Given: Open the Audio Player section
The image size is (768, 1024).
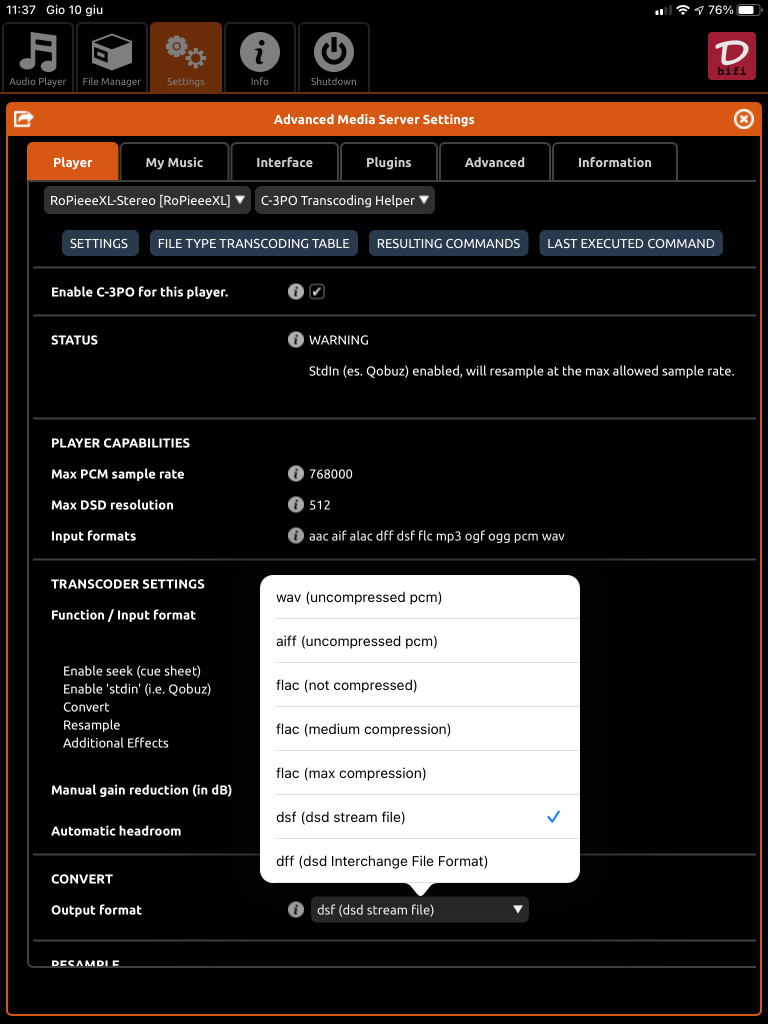Looking at the screenshot, I should (x=38, y=57).
